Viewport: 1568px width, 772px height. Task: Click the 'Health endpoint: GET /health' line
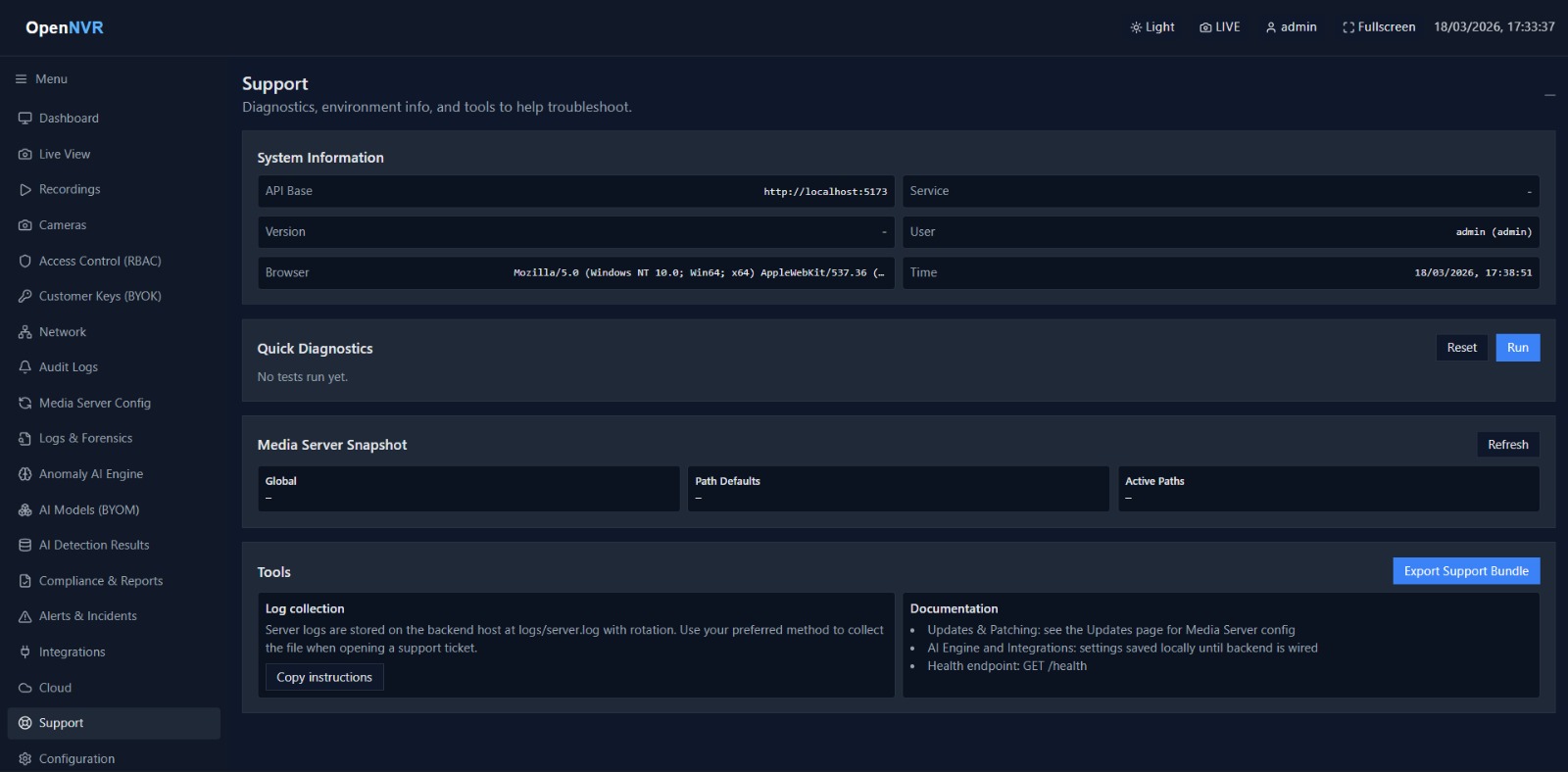tap(1006, 666)
